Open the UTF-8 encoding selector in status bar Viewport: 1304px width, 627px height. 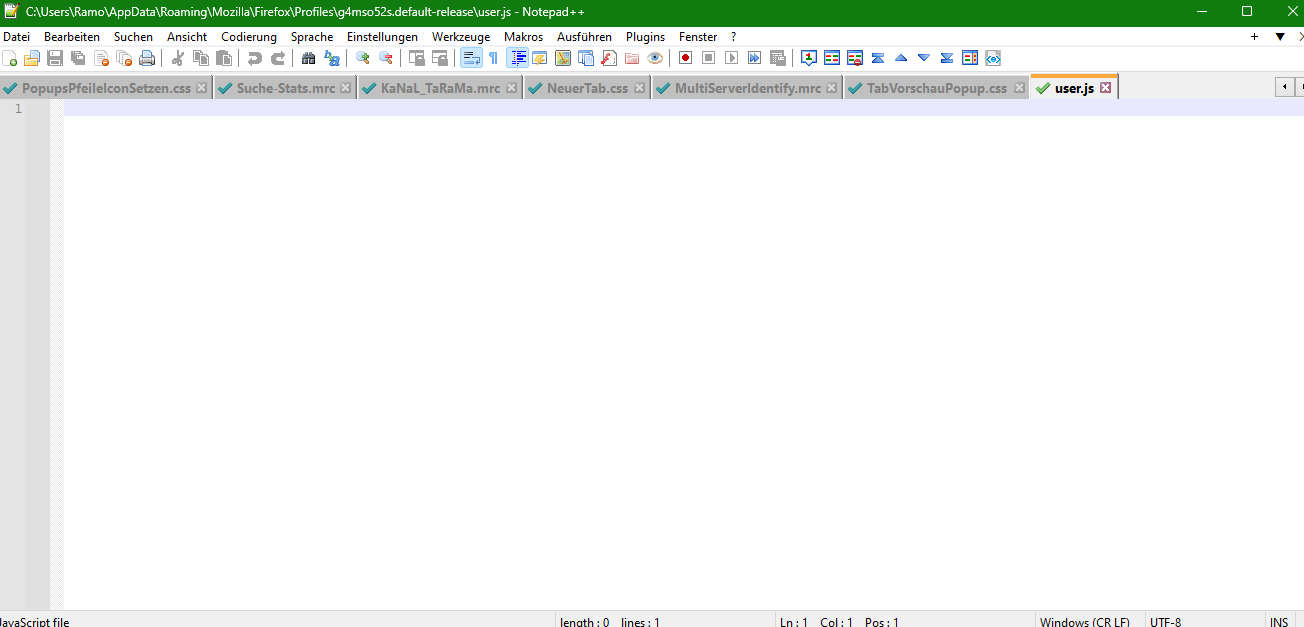click(x=1165, y=622)
